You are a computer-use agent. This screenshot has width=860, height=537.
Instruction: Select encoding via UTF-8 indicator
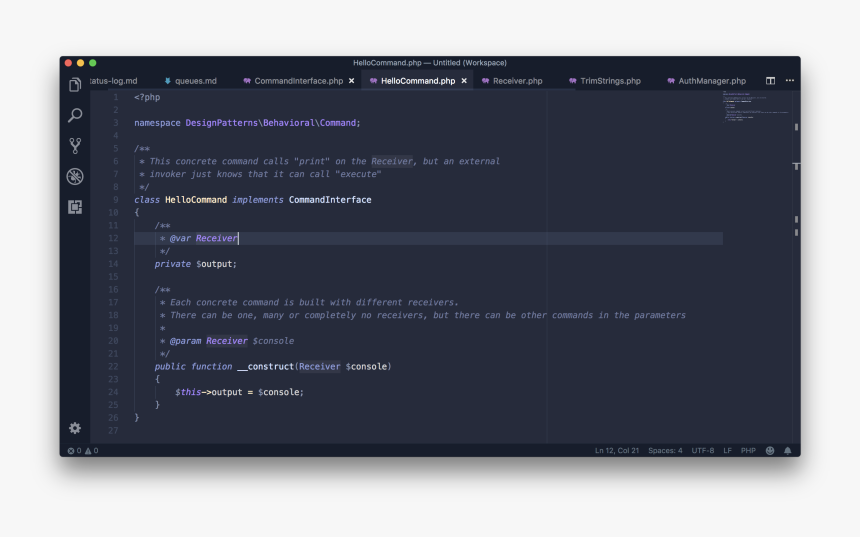click(x=702, y=451)
